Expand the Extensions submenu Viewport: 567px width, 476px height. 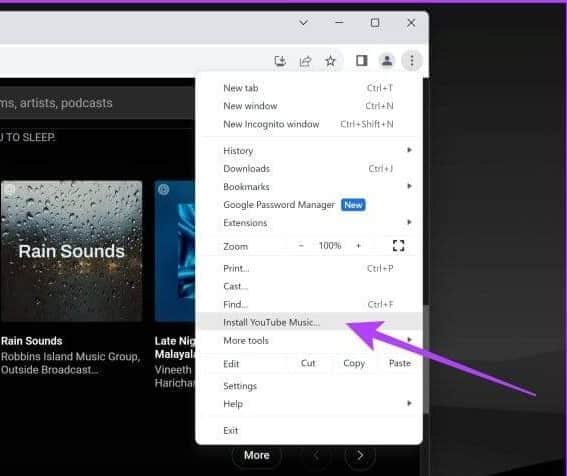coord(308,223)
